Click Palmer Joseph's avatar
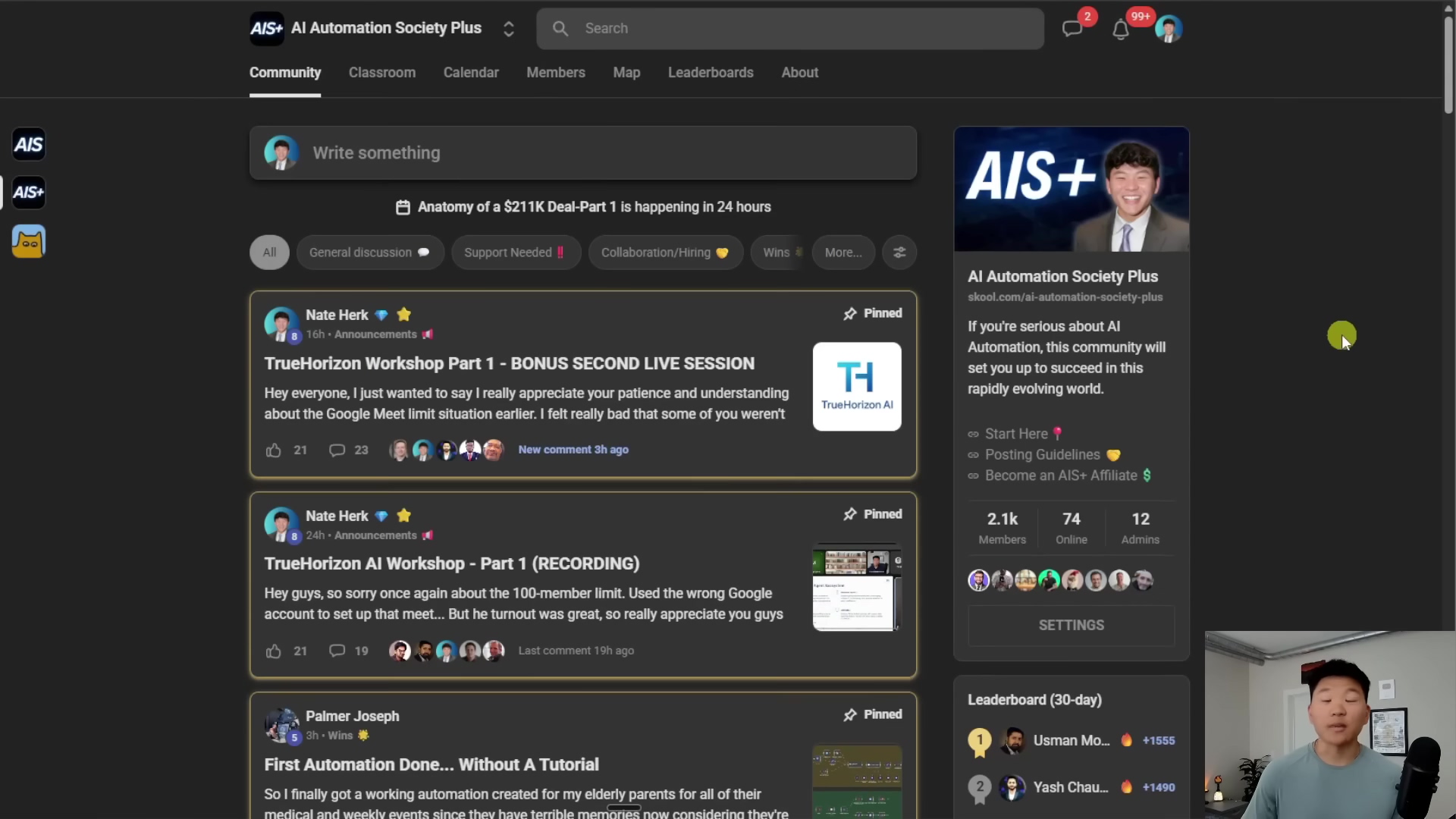Image resolution: width=1456 pixels, height=819 pixels. coord(281,726)
